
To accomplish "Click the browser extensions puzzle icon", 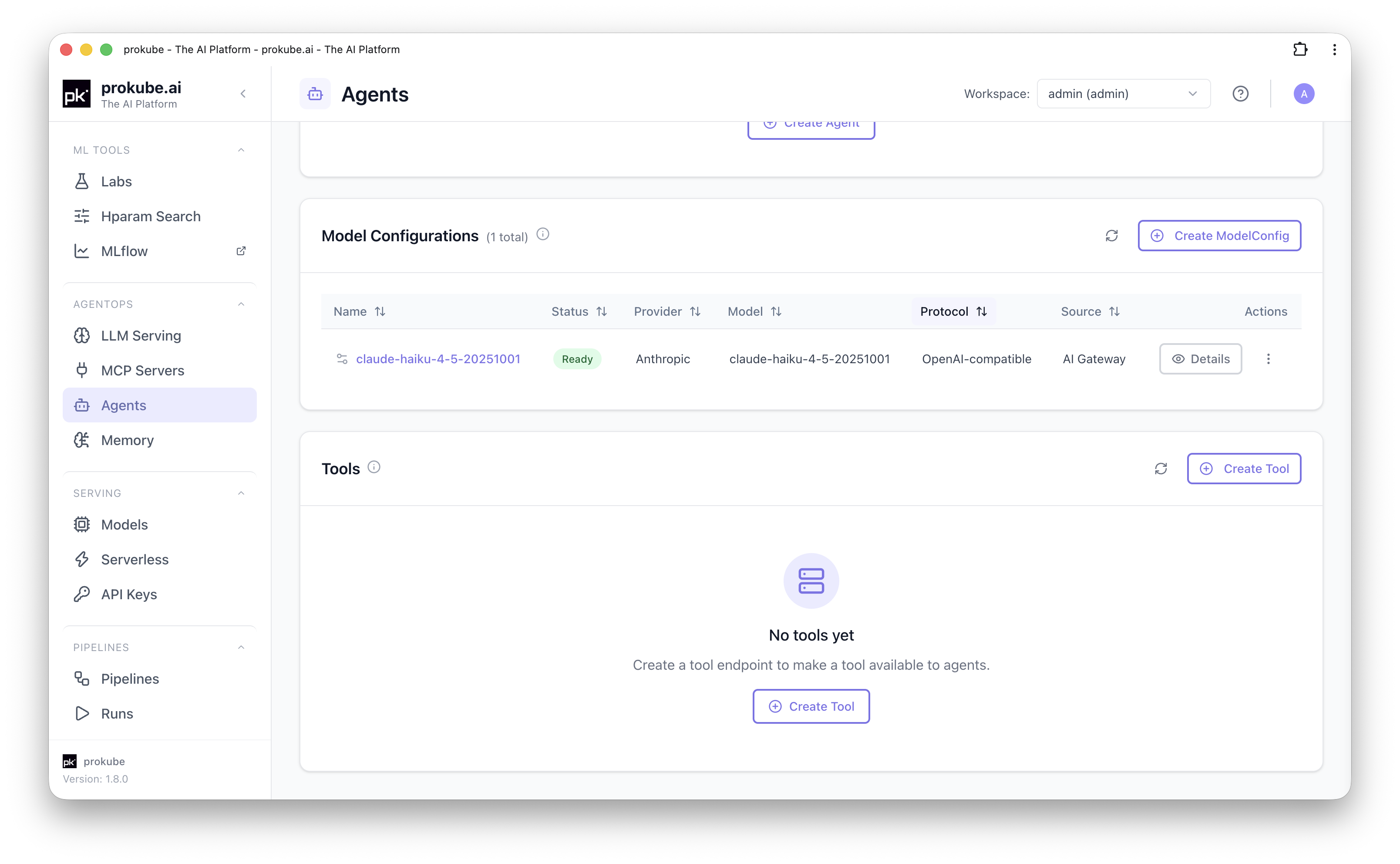I will (1301, 49).
